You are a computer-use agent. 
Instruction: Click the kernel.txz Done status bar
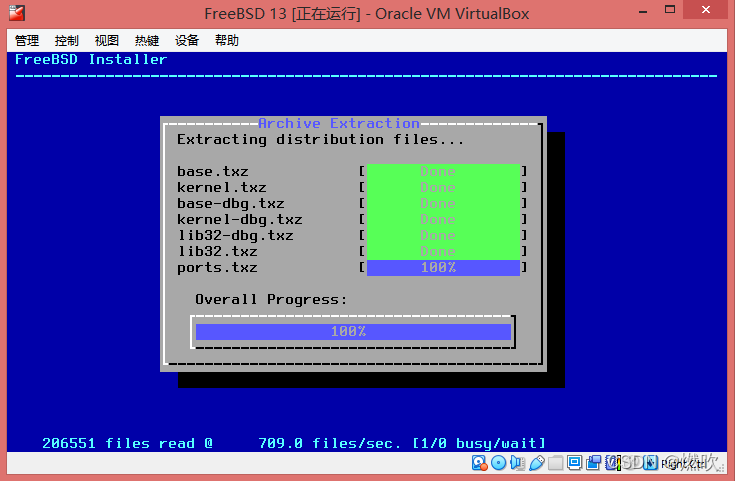pyautogui.click(x=443, y=188)
